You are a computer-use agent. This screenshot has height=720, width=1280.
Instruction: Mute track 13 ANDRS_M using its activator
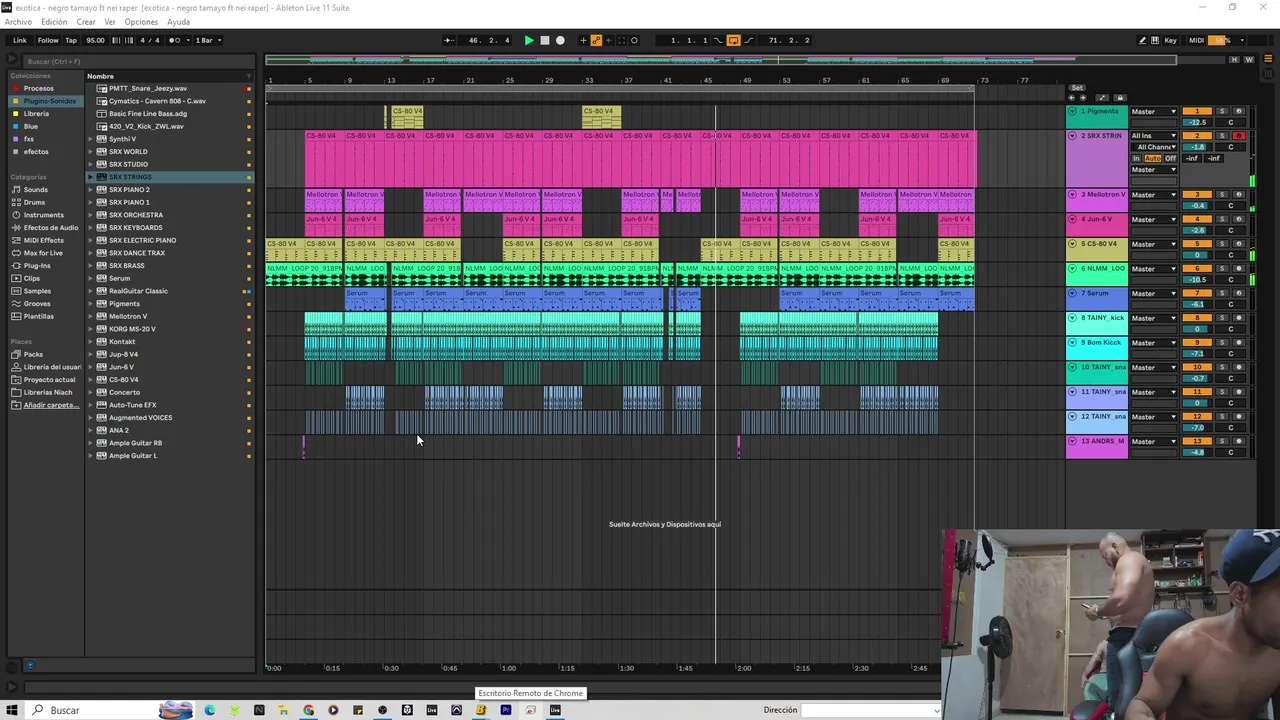(x=1197, y=441)
